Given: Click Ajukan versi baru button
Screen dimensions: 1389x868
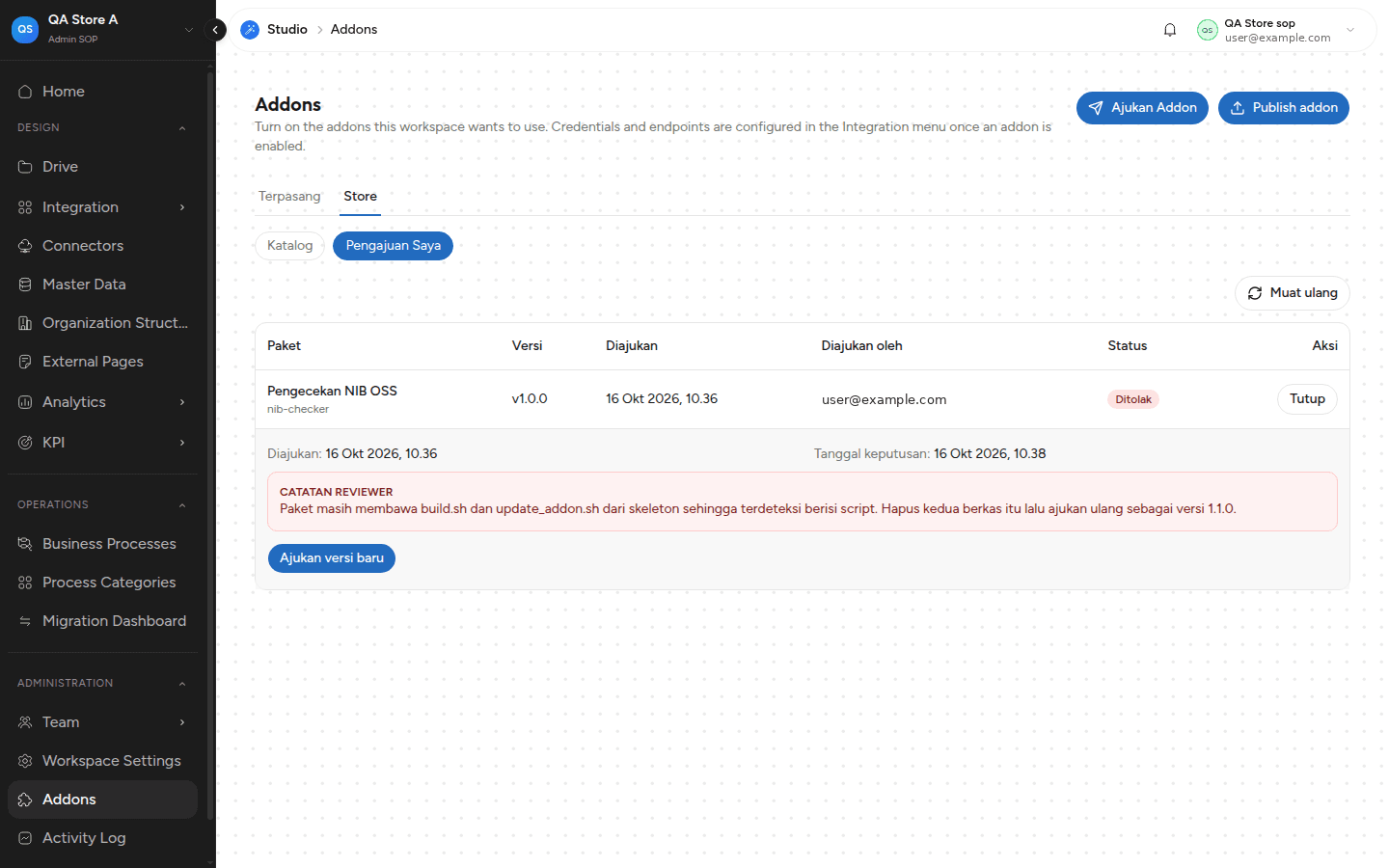Looking at the screenshot, I should 332,558.
